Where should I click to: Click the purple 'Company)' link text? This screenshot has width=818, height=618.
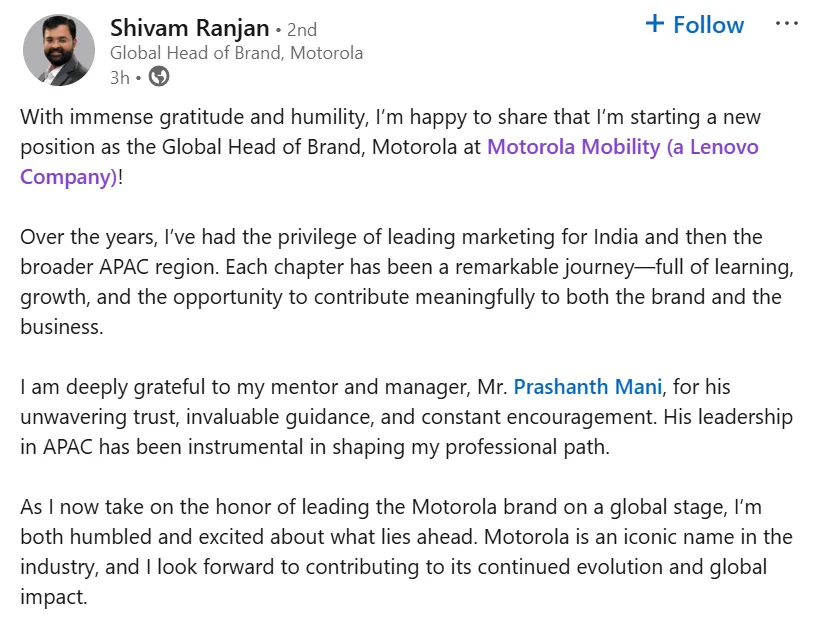point(68,177)
